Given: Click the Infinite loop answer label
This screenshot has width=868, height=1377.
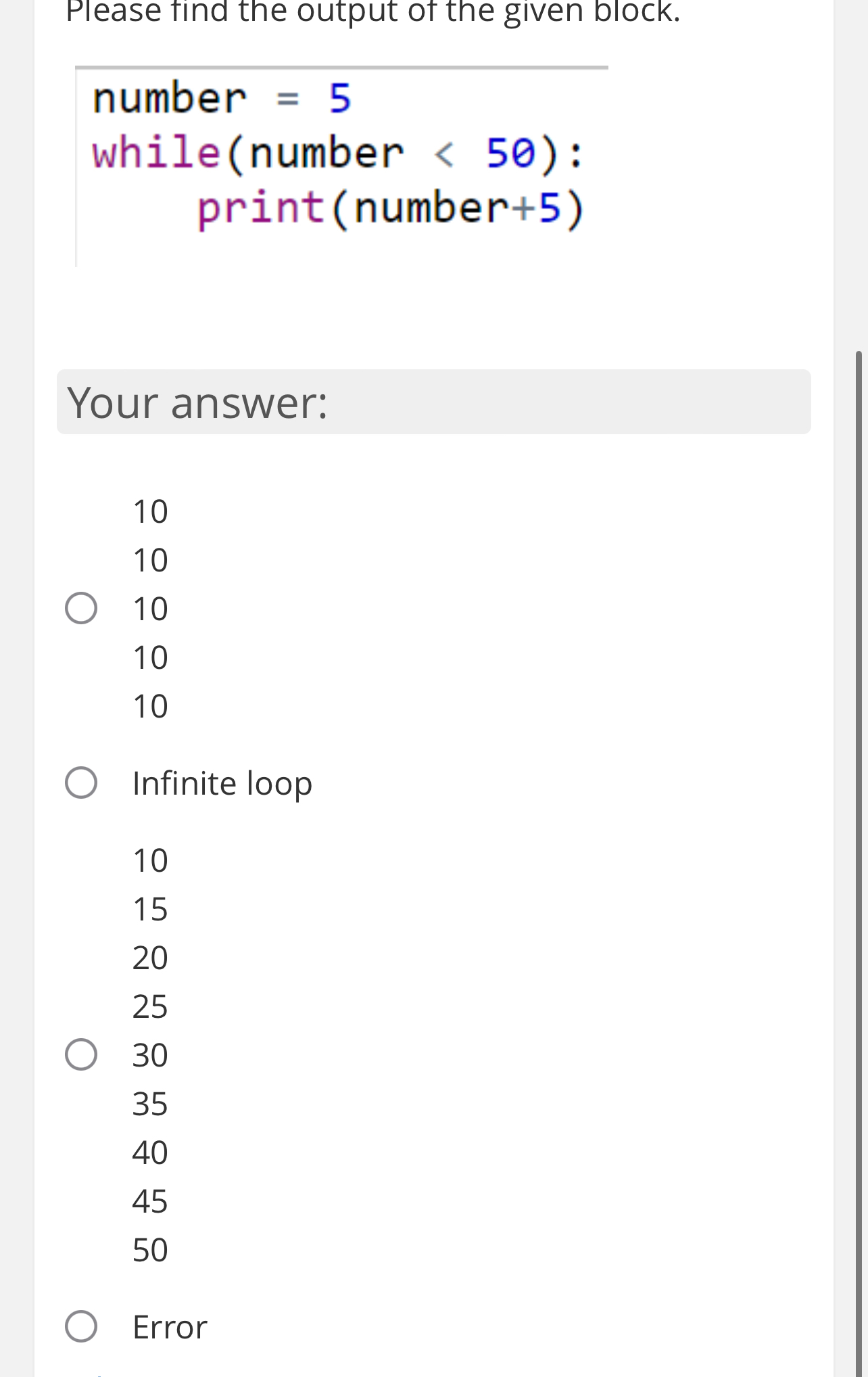Looking at the screenshot, I should coord(222,783).
